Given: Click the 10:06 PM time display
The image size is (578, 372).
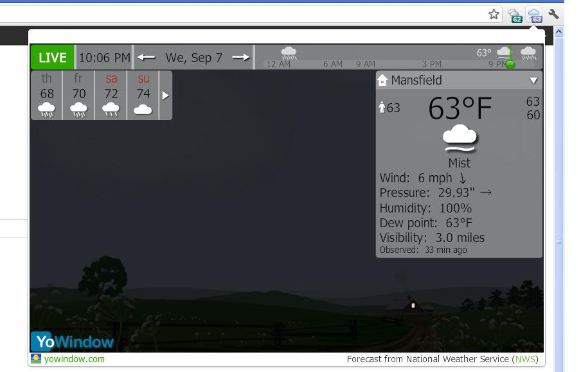Looking at the screenshot, I should [x=104, y=58].
